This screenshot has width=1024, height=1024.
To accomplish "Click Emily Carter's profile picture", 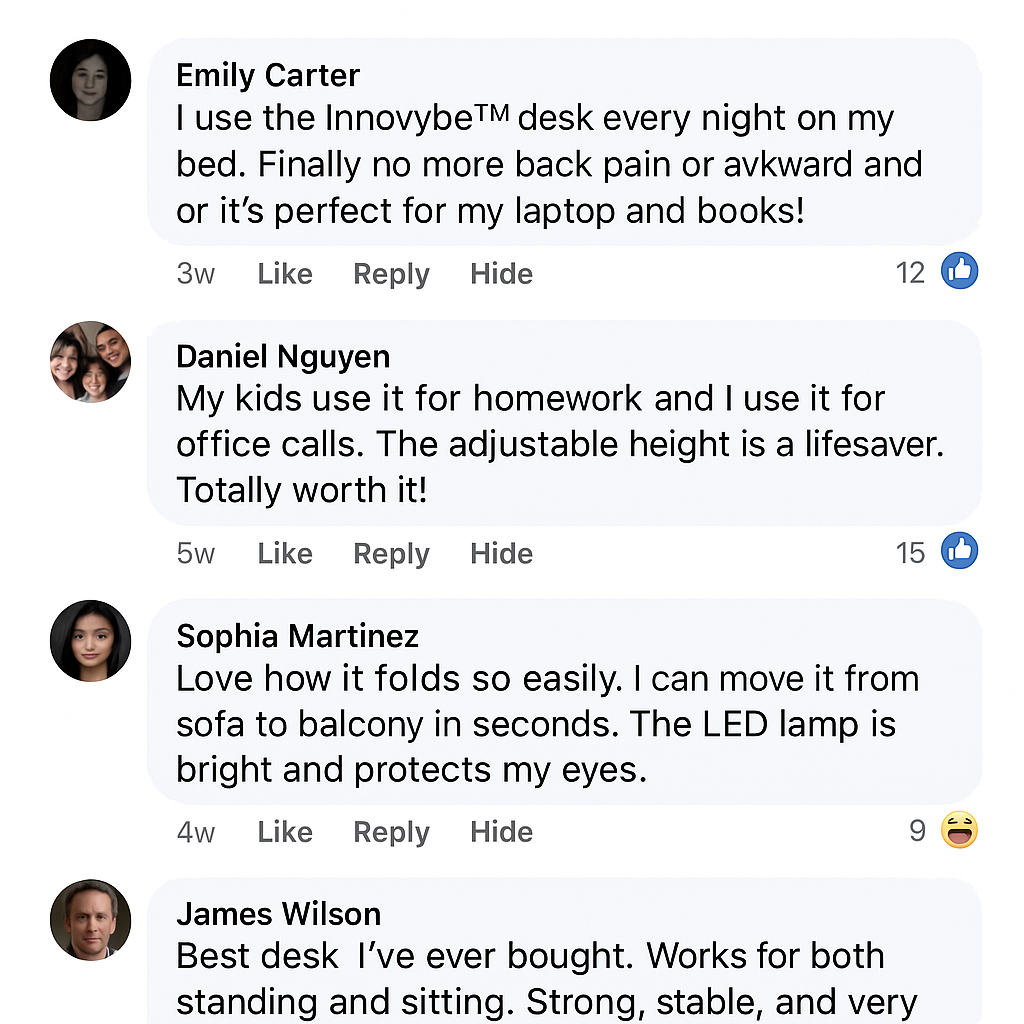I will click(x=90, y=80).
